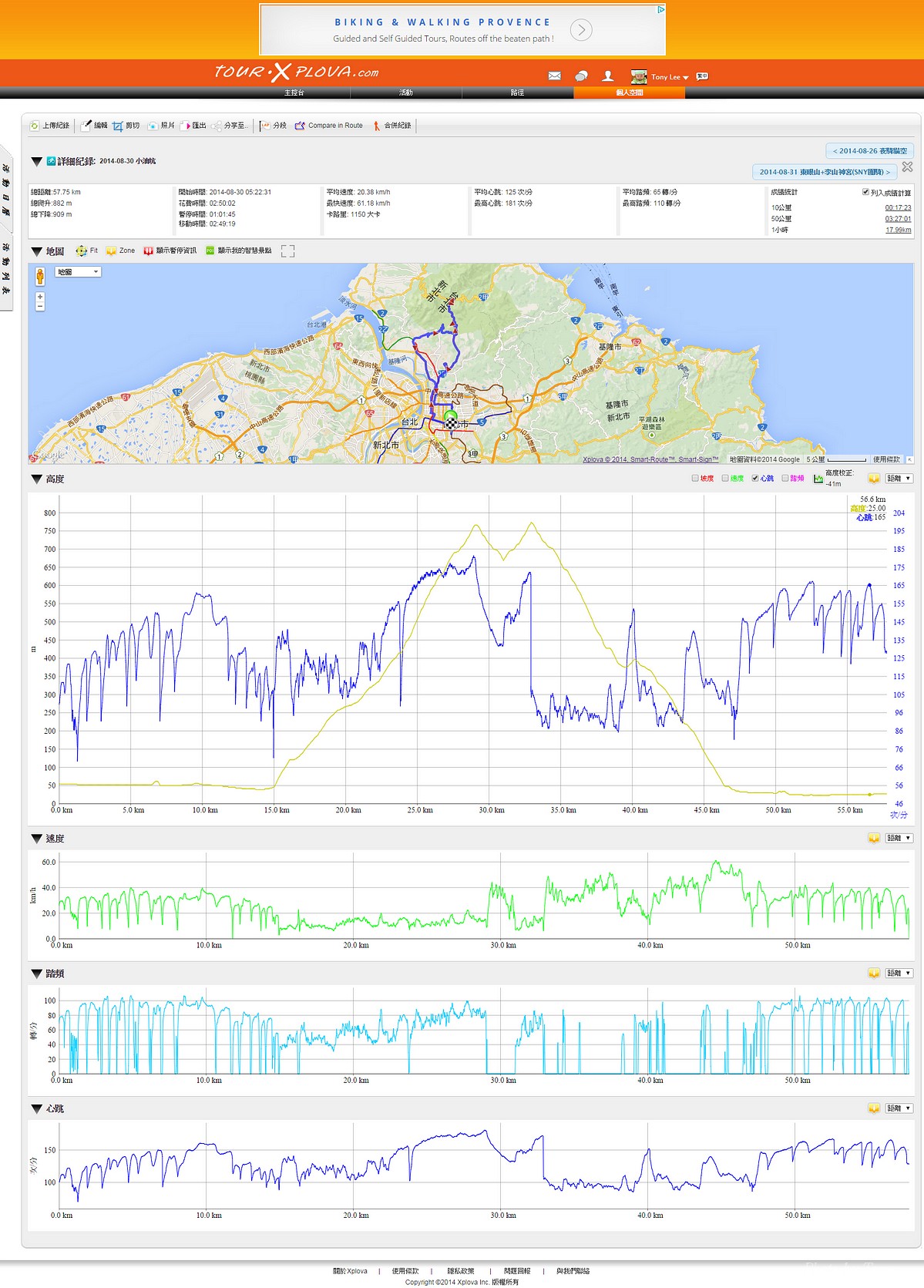Switch to the 活動 tab
Screen dimensions: 924x1288
405,92
